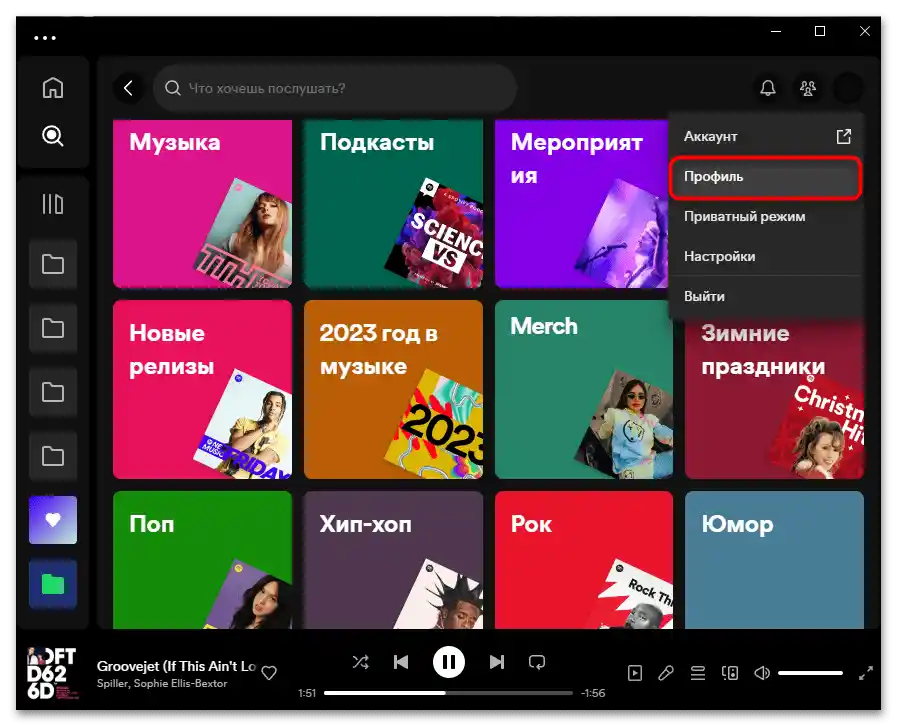Open the Now Playing view
The height and width of the screenshot is (726, 897).
pos(635,672)
